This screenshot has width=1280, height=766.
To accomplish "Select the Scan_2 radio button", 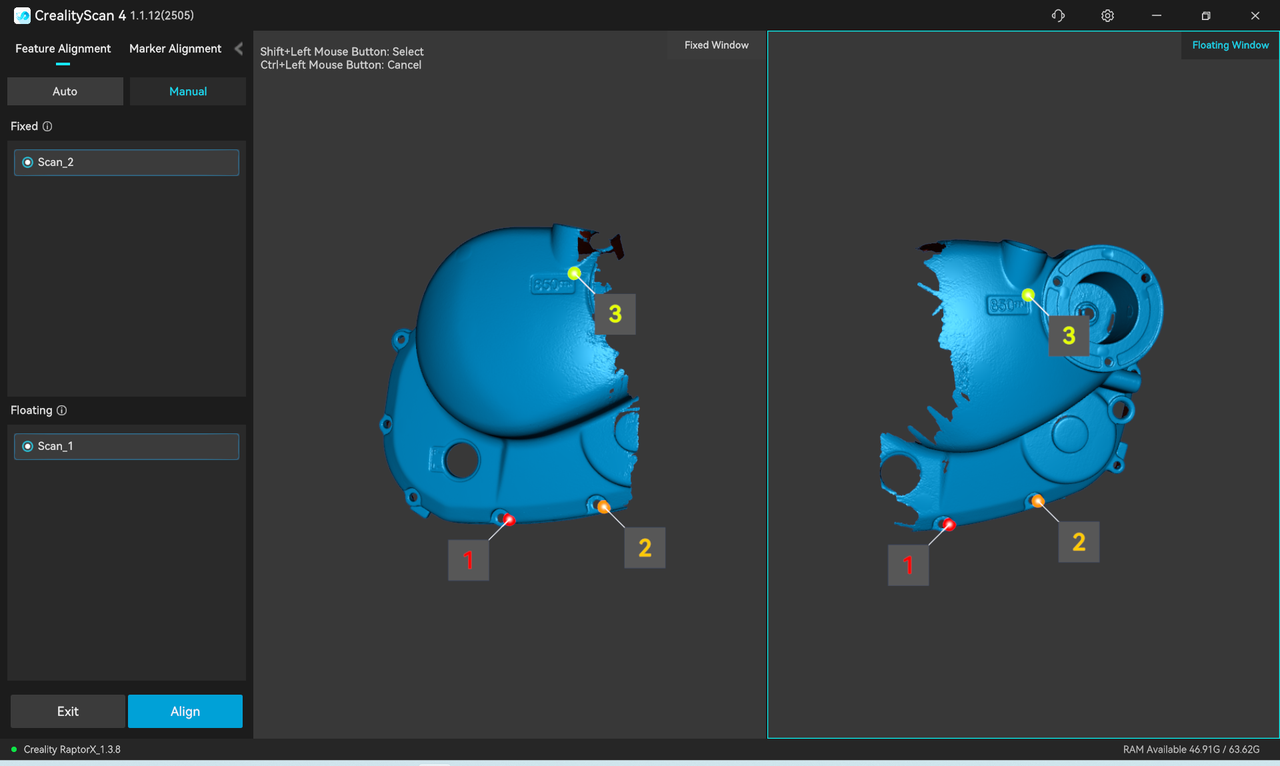I will pos(27,162).
